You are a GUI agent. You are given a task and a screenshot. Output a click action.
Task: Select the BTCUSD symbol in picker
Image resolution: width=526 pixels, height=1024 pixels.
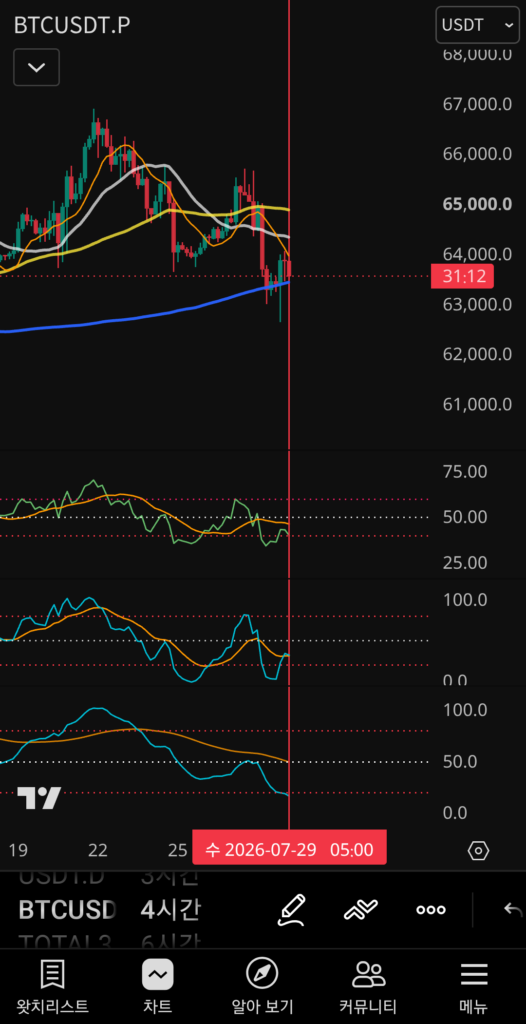pyautogui.click(x=67, y=909)
